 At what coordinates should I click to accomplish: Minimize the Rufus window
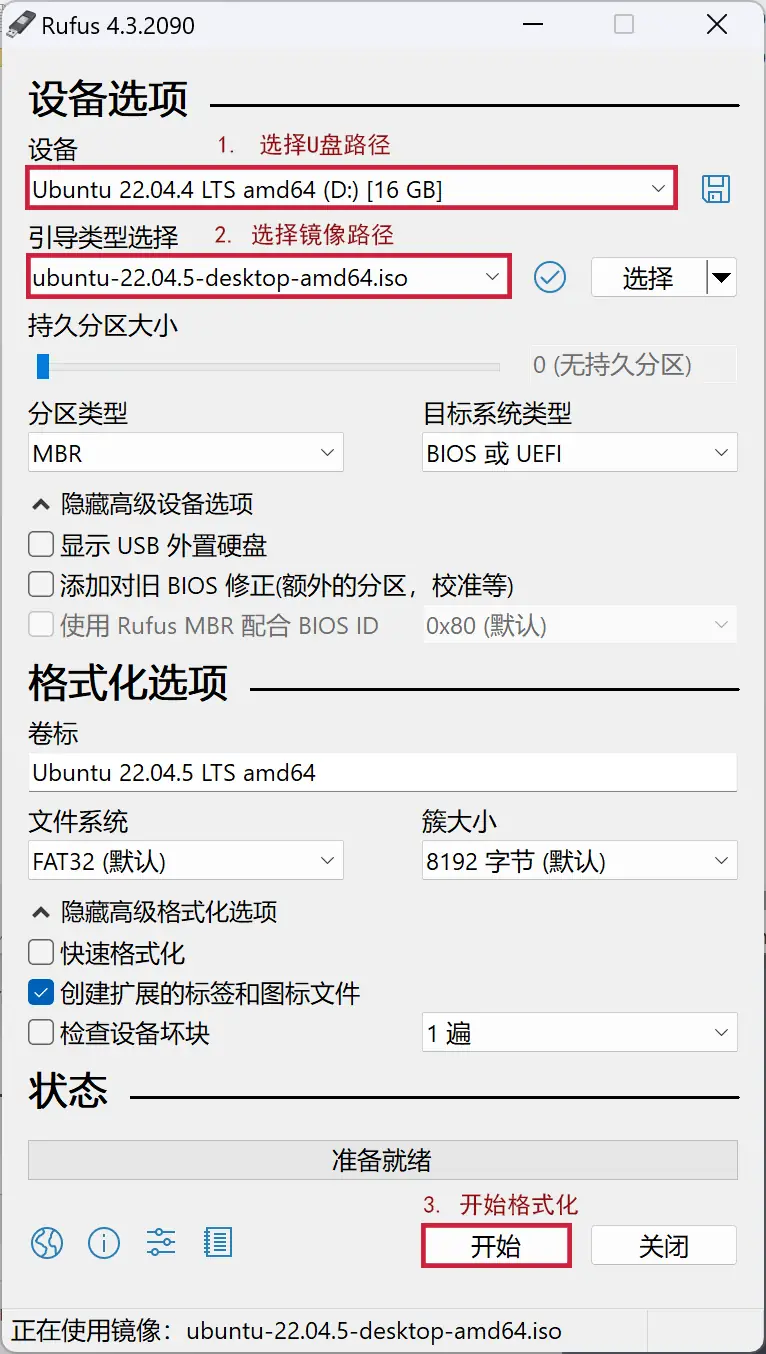[x=531, y=25]
